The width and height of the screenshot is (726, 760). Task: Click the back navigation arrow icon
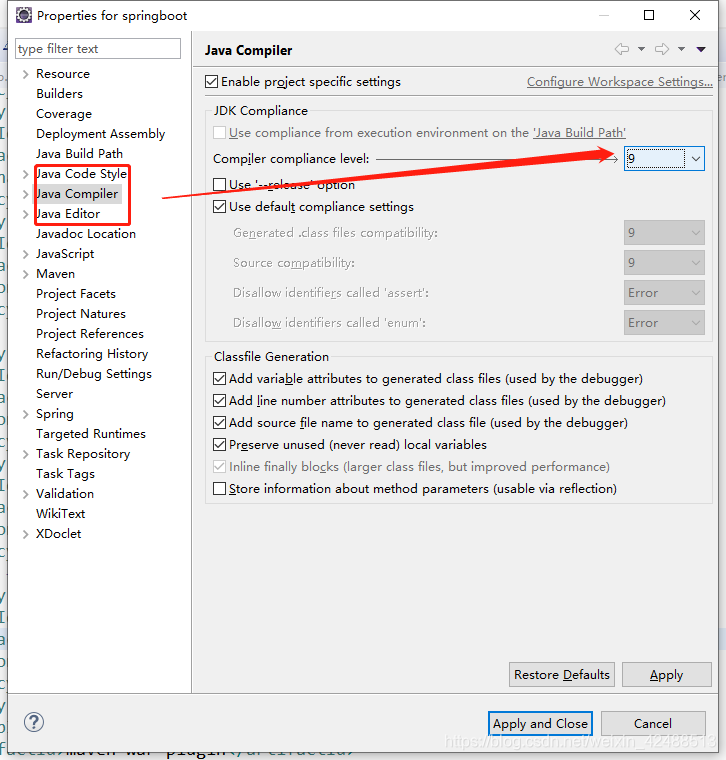pyautogui.click(x=622, y=49)
